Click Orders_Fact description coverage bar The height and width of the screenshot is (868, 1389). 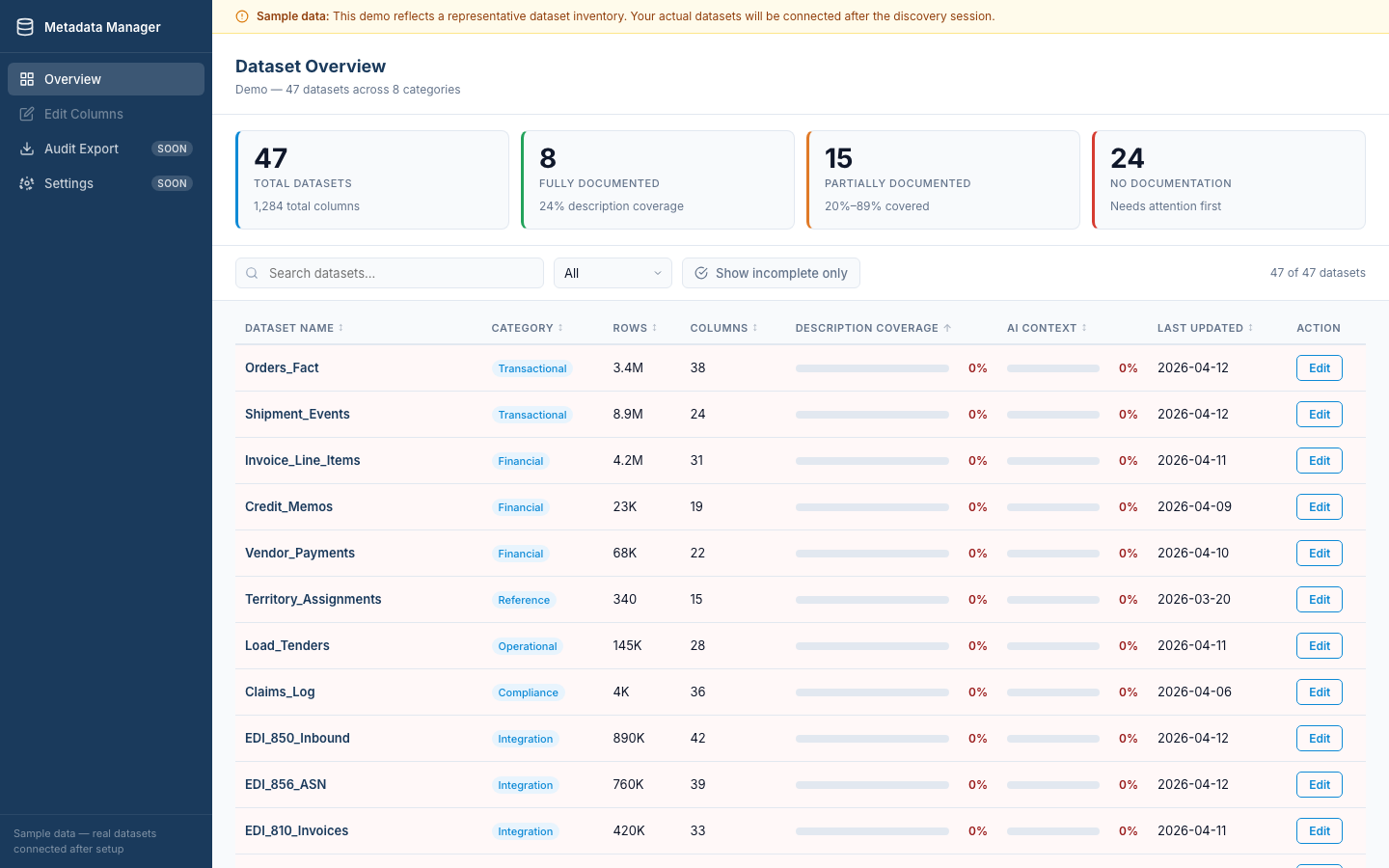tap(872, 368)
